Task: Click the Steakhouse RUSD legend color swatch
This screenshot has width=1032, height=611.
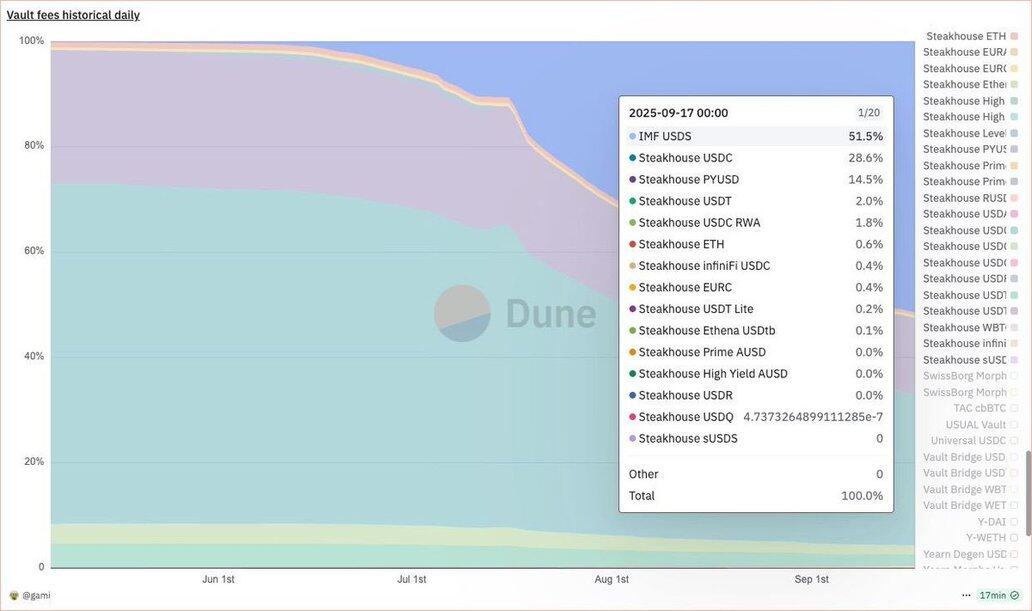Action: (x=1014, y=198)
